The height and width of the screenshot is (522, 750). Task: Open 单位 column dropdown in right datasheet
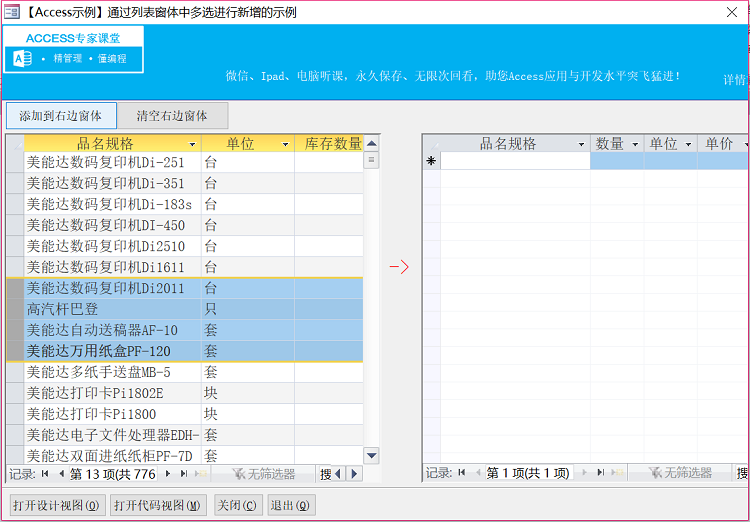689,144
